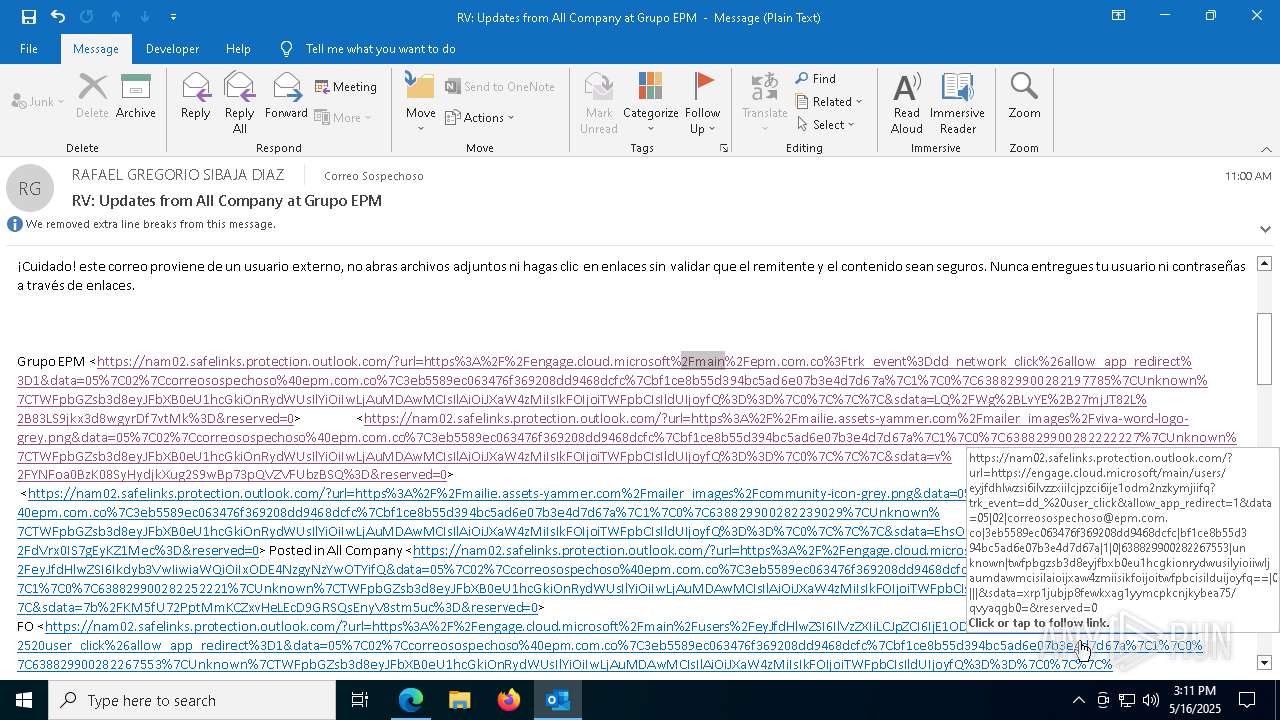Click the taskbar volume icon
This screenshot has height=720, width=1280.
[x=1151, y=700]
